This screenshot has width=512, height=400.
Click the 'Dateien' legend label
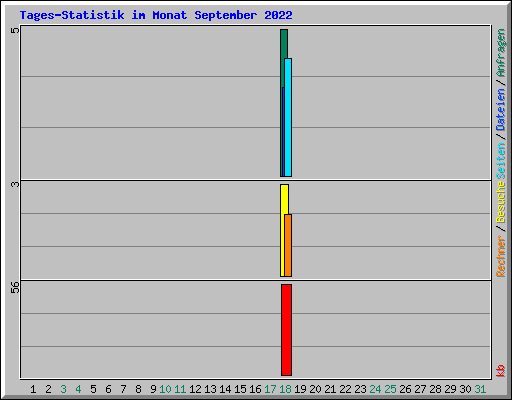[x=501, y=109]
